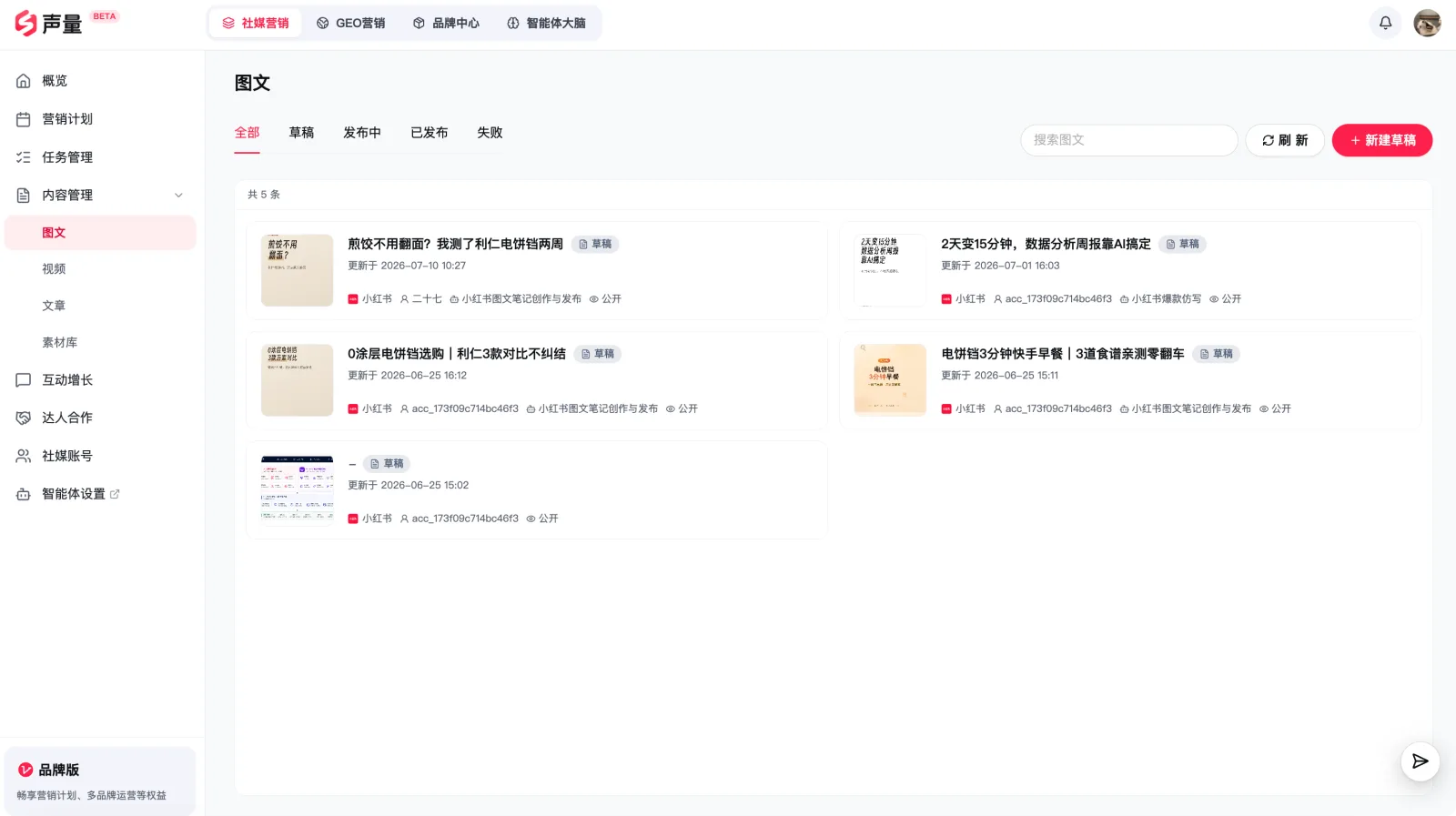Open 文章 in the sidebar
1456x816 pixels.
click(100, 306)
